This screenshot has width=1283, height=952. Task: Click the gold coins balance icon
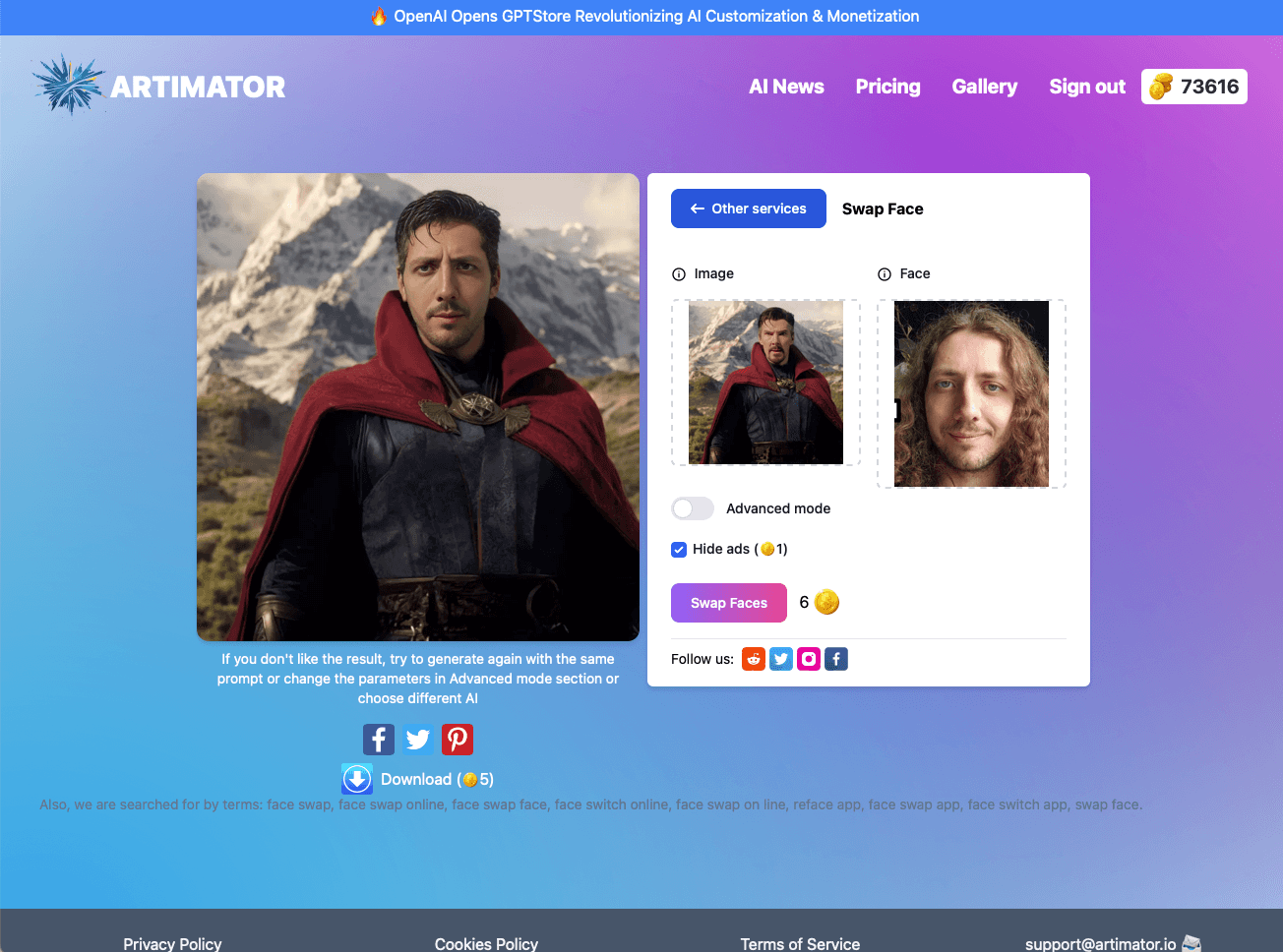click(x=1161, y=87)
